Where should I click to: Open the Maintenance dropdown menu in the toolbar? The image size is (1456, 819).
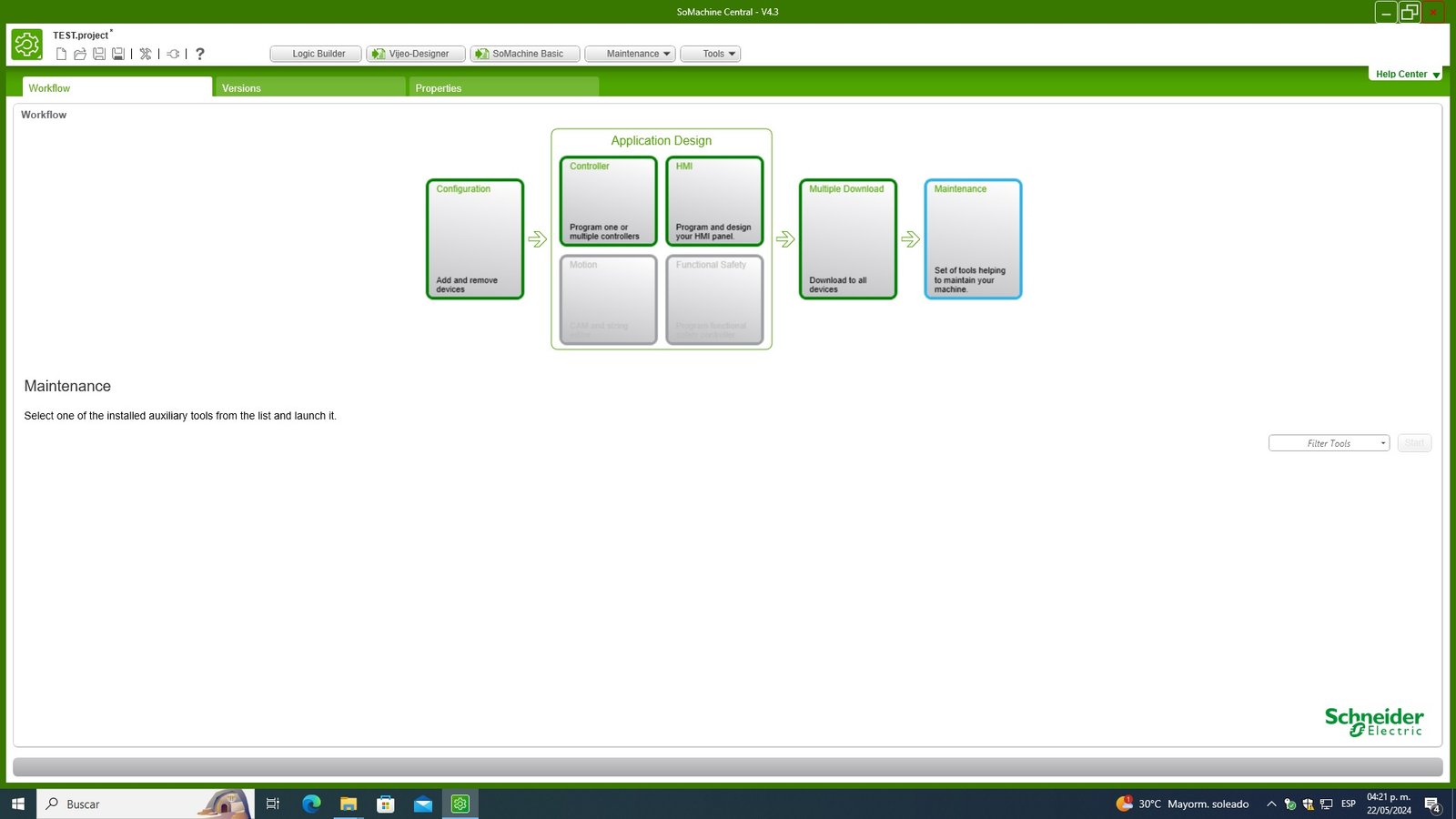click(x=630, y=54)
